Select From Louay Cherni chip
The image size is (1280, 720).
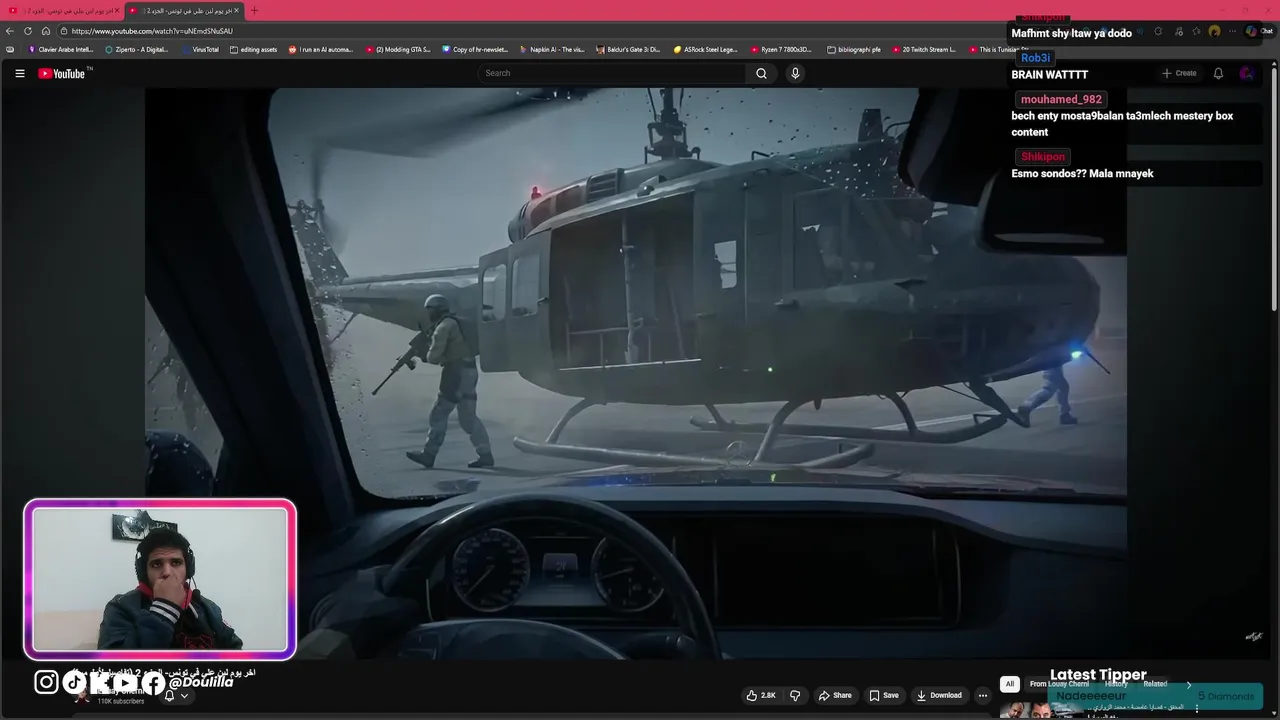1059,684
